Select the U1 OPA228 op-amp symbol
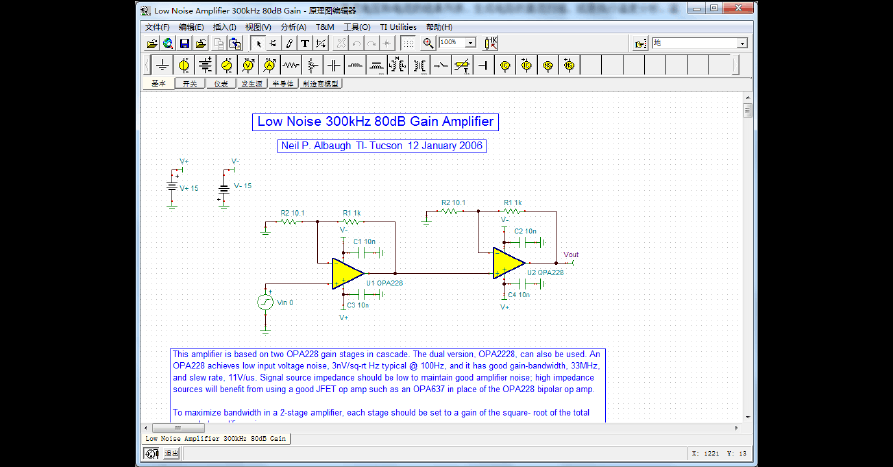Image resolution: width=893 pixels, height=467 pixels. pyautogui.click(x=347, y=273)
